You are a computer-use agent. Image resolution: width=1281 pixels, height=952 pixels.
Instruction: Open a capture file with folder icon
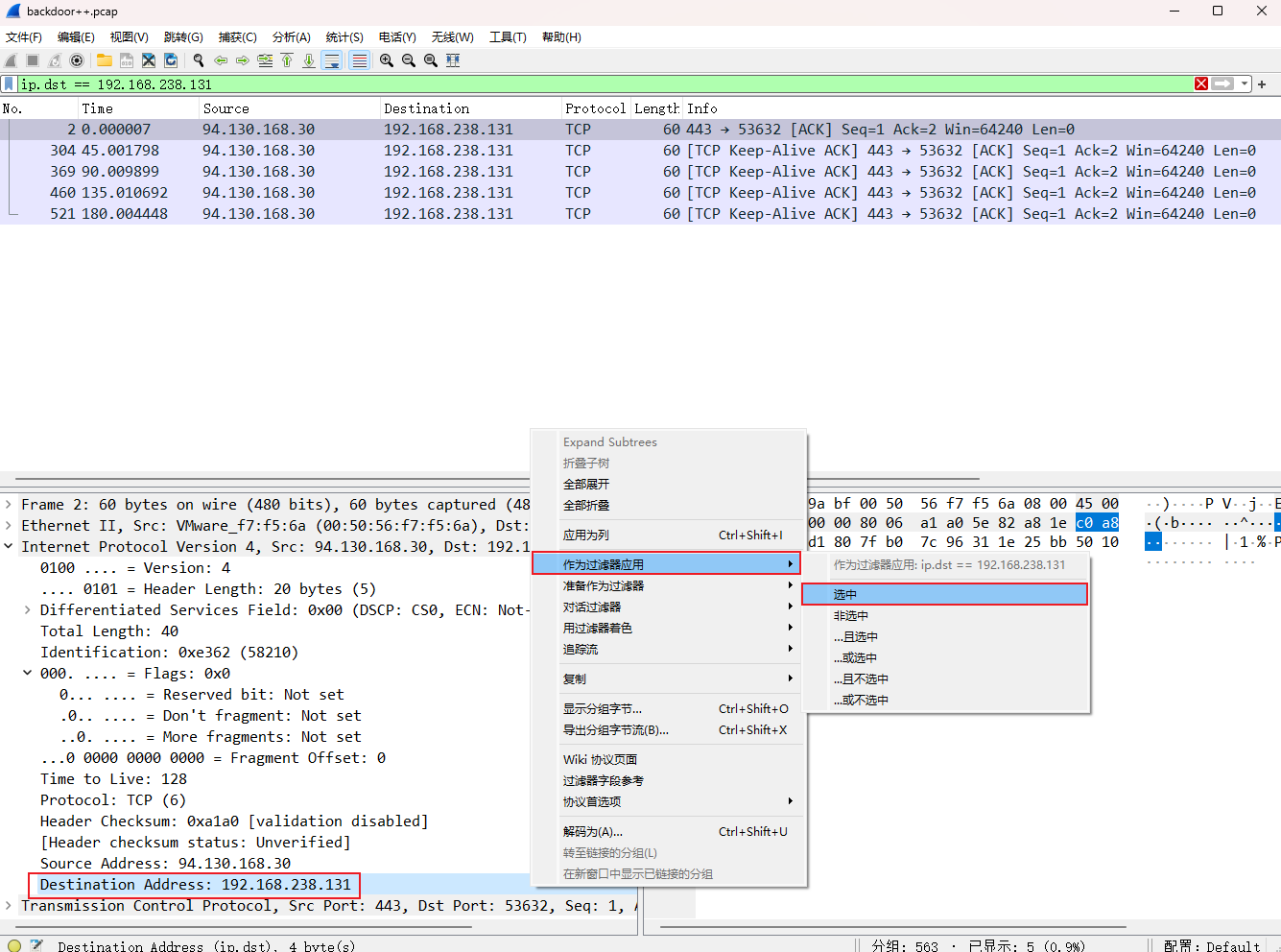[105, 59]
